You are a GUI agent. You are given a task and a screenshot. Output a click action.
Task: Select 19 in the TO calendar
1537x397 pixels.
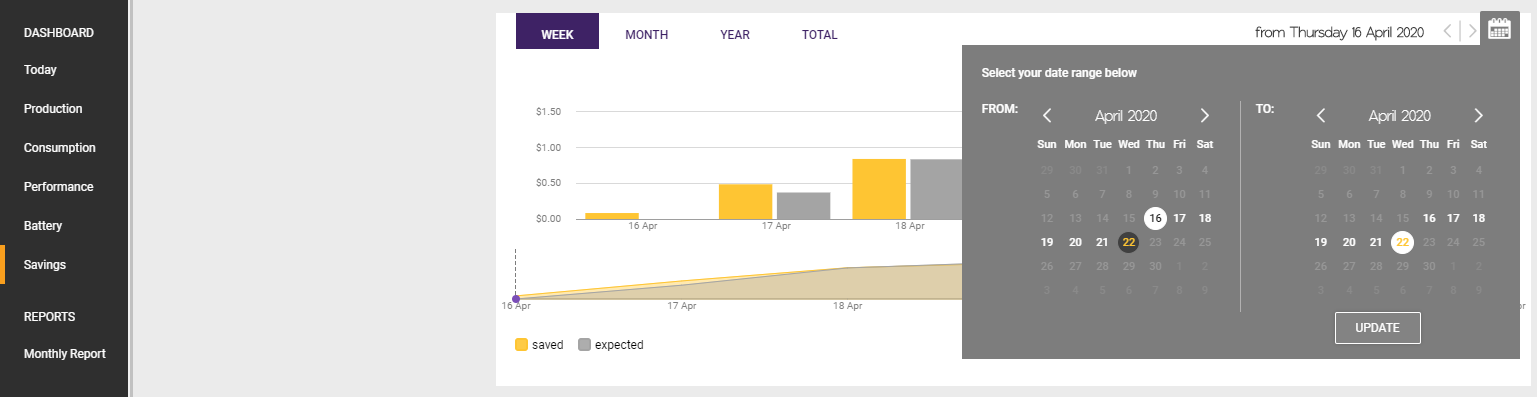[x=1320, y=242]
